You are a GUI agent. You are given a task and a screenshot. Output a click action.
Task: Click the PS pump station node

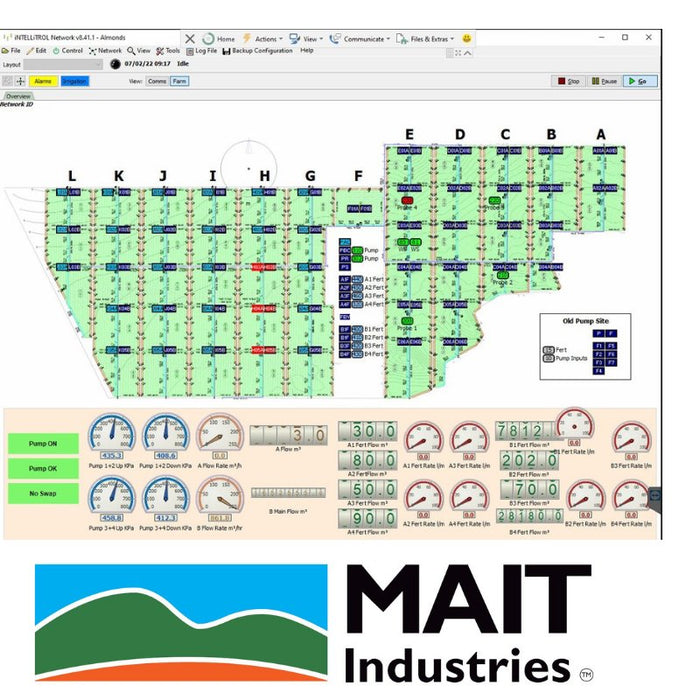[345, 267]
